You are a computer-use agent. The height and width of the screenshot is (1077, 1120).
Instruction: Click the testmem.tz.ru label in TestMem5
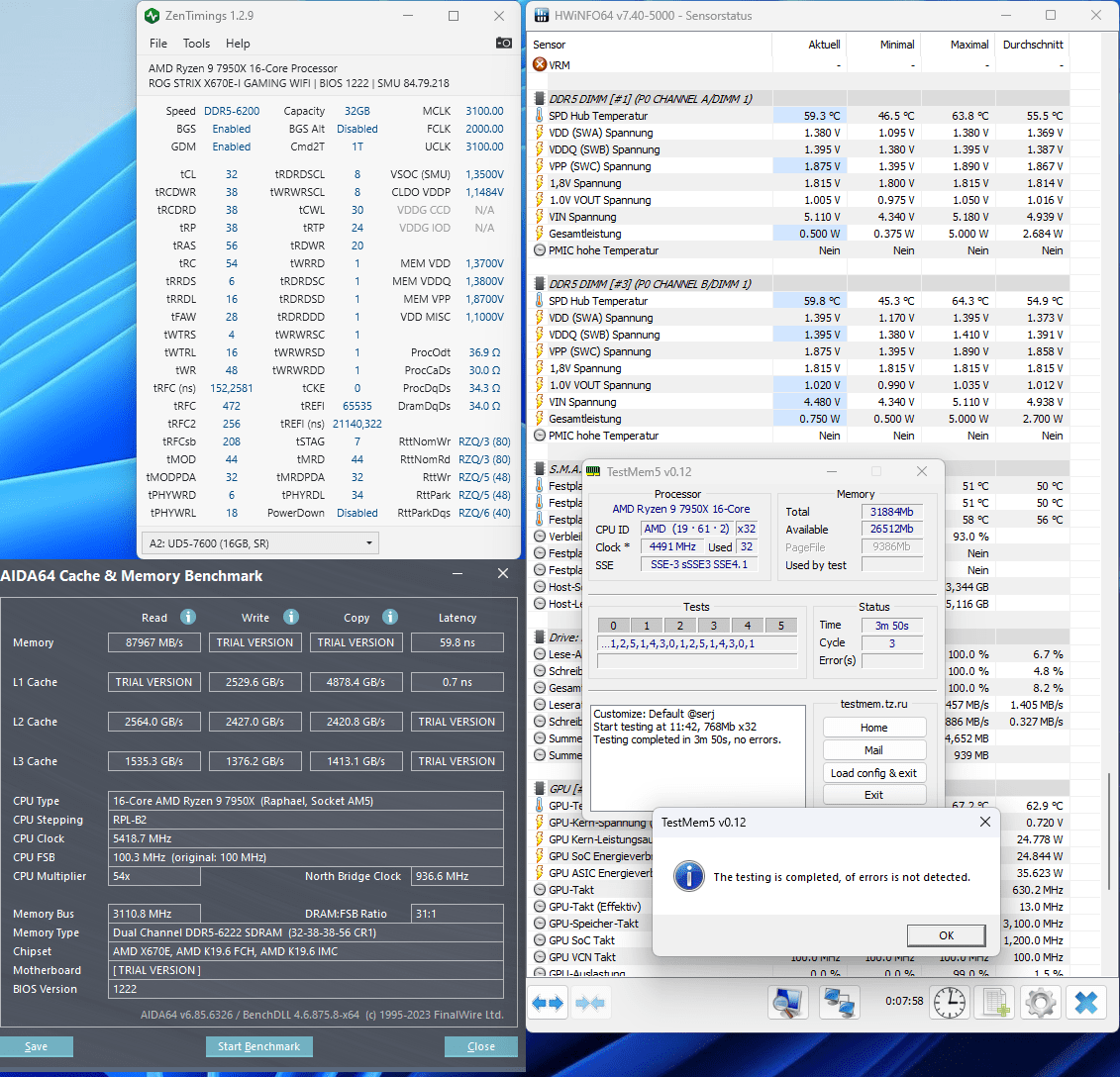(x=873, y=704)
